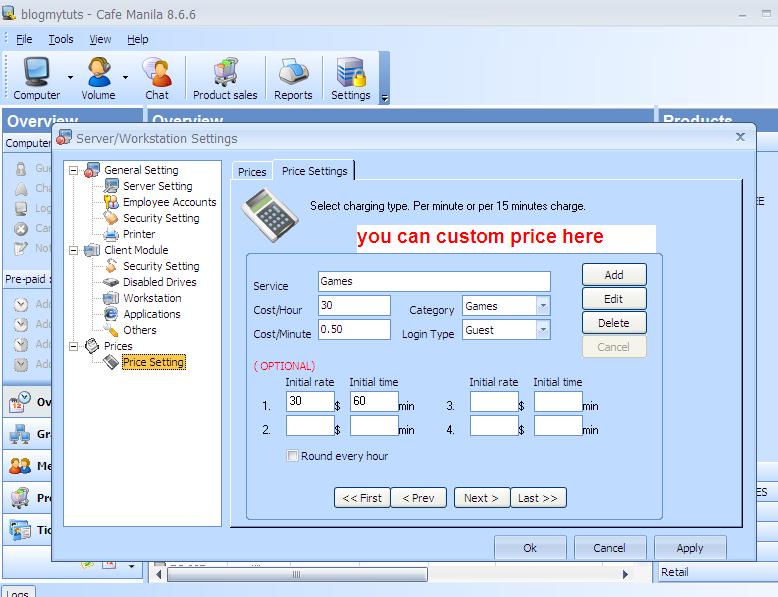Click the Delete button
Viewport: 778px width, 597px height.
point(614,323)
